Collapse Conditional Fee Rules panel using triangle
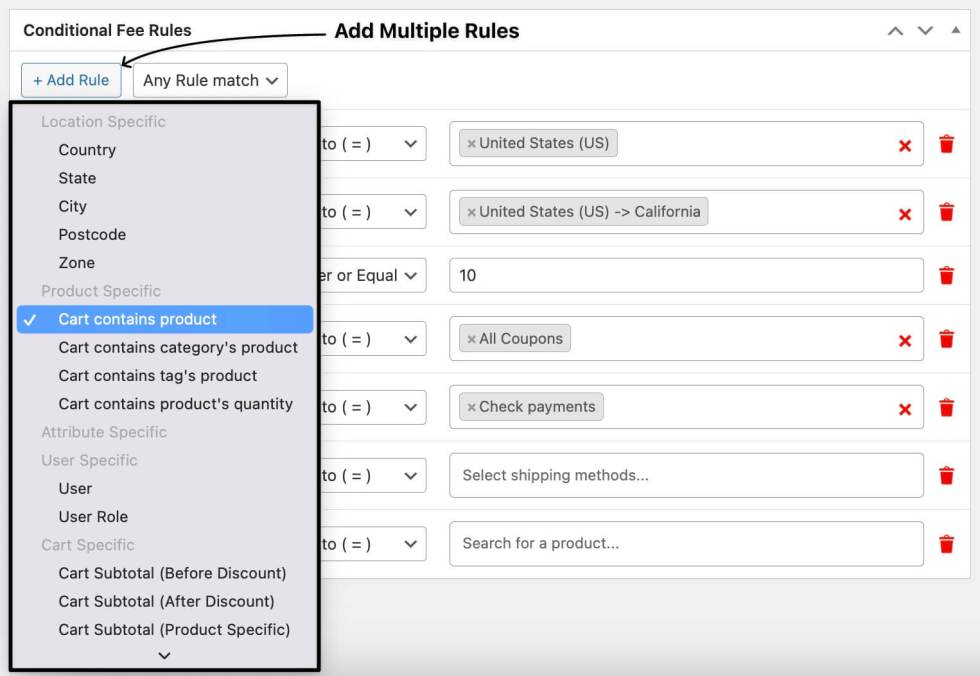980x676 pixels. tap(955, 31)
